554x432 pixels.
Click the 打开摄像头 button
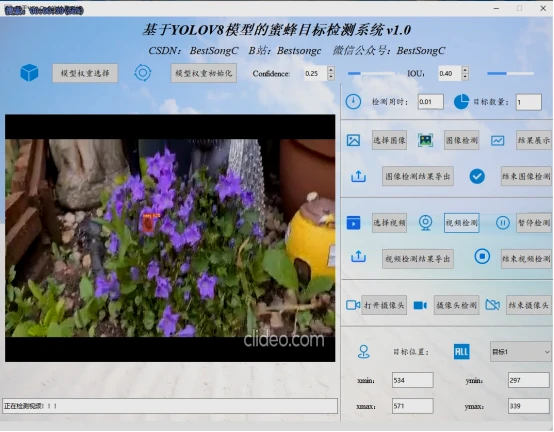384,305
